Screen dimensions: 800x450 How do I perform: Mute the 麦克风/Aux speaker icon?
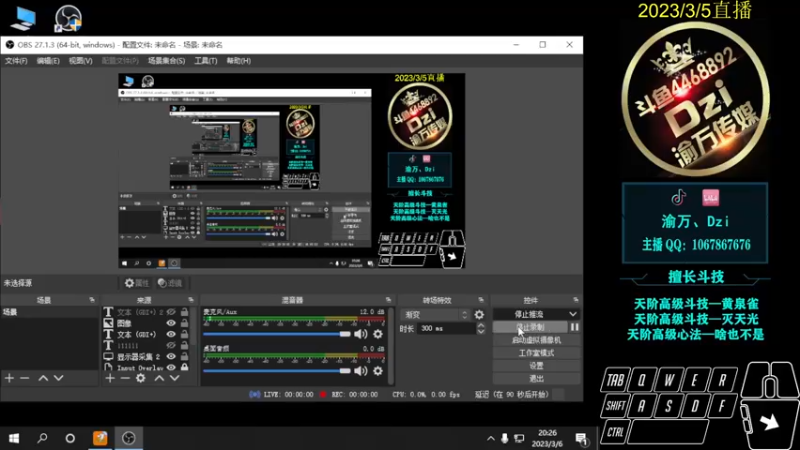(361, 334)
